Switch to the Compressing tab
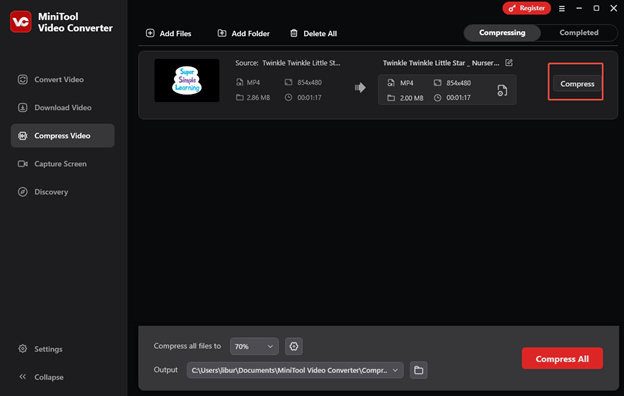Image resolution: width=624 pixels, height=396 pixels. [502, 33]
